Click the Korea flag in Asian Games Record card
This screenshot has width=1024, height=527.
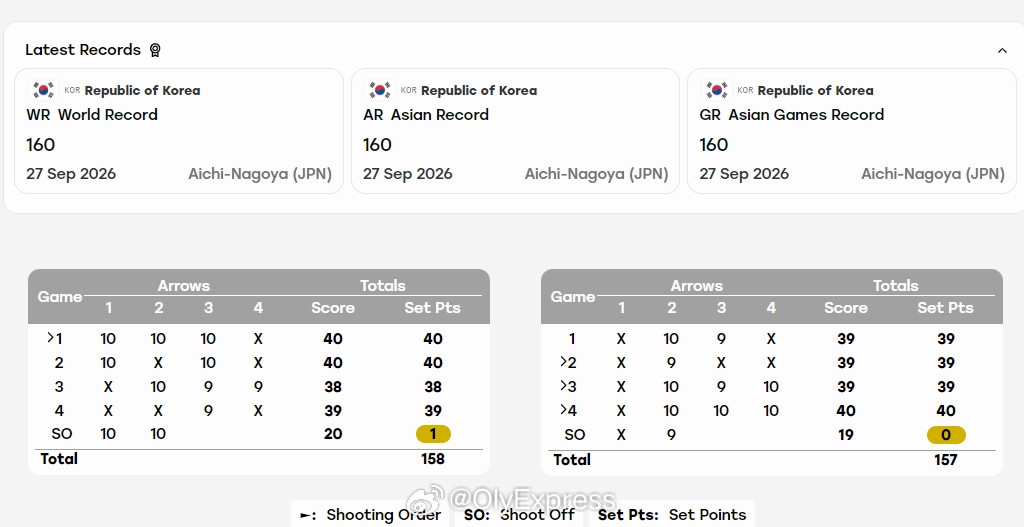716,90
